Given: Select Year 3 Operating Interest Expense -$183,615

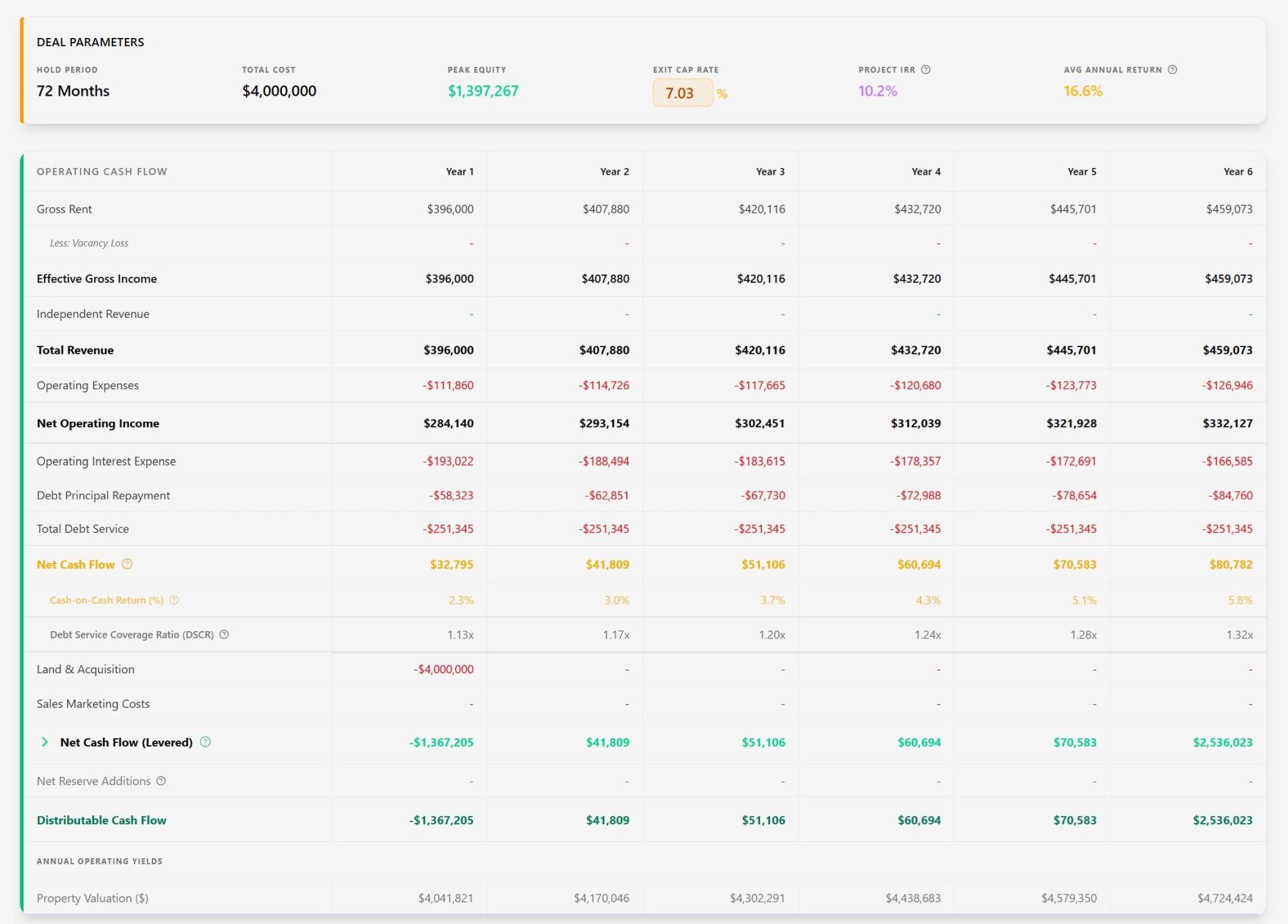Looking at the screenshot, I should (759, 461).
